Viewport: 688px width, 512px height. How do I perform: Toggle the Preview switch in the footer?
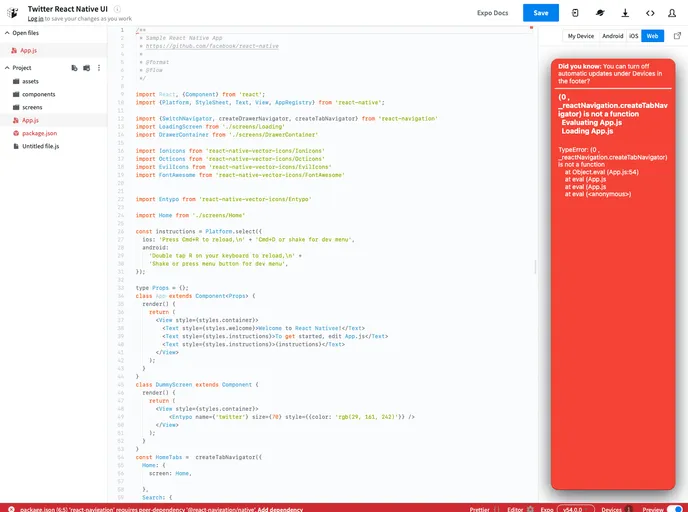click(675, 509)
